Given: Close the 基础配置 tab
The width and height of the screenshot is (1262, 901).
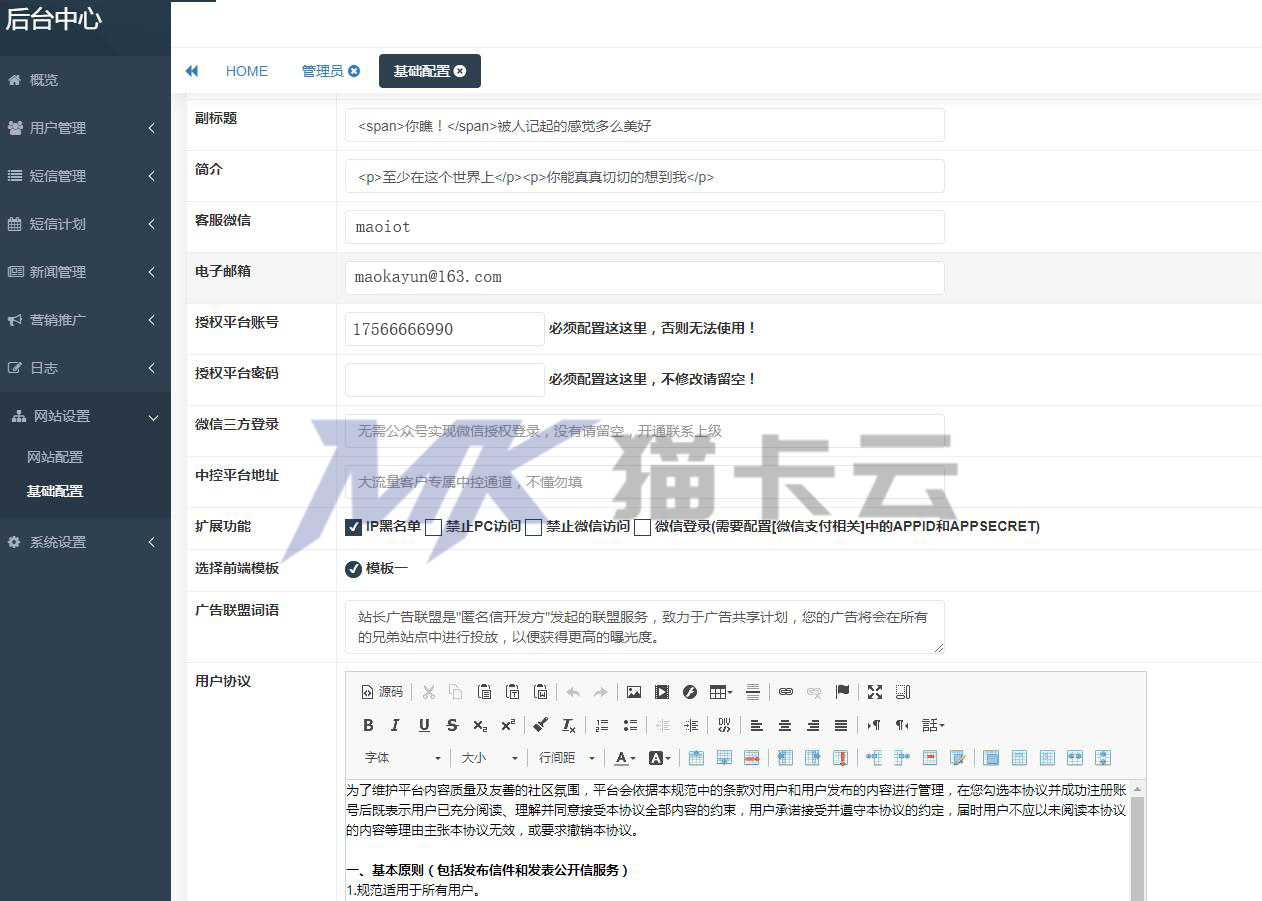Looking at the screenshot, I should 460,71.
